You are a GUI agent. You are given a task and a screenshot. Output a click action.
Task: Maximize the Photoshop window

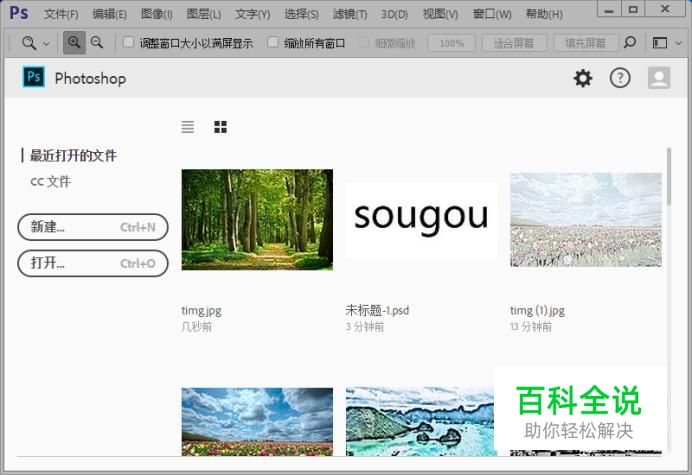point(633,9)
